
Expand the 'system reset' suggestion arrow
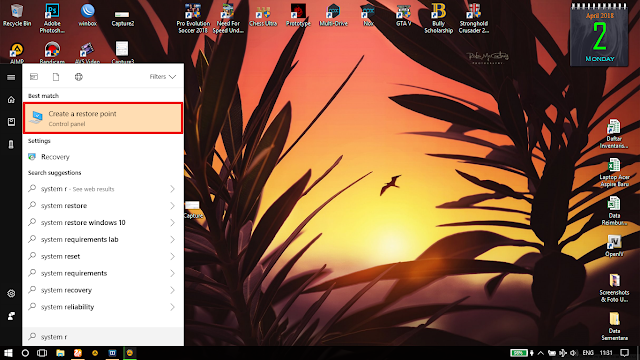pyautogui.click(x=172, y=256)
